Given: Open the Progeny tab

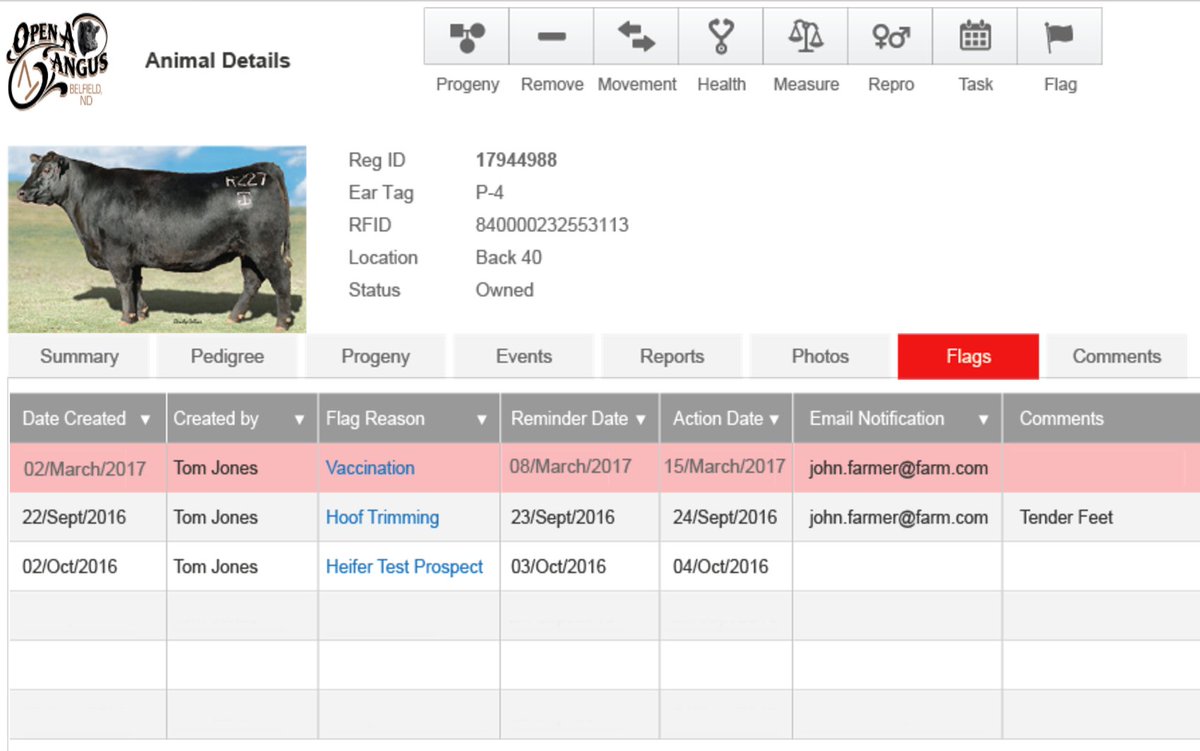Looking at the screenshot, I should [375, 357].
